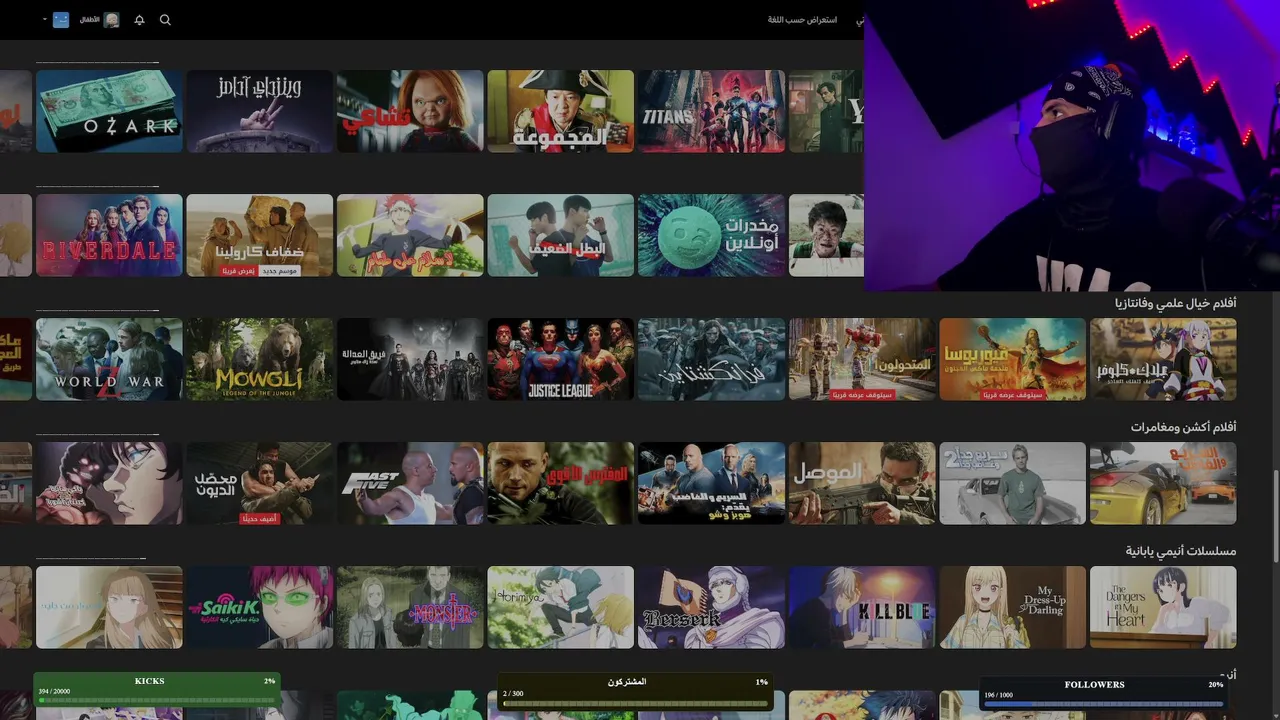Expand the profile dropdown caret
Viewport: 1280px width, 720px height.
tap(45, 20)
